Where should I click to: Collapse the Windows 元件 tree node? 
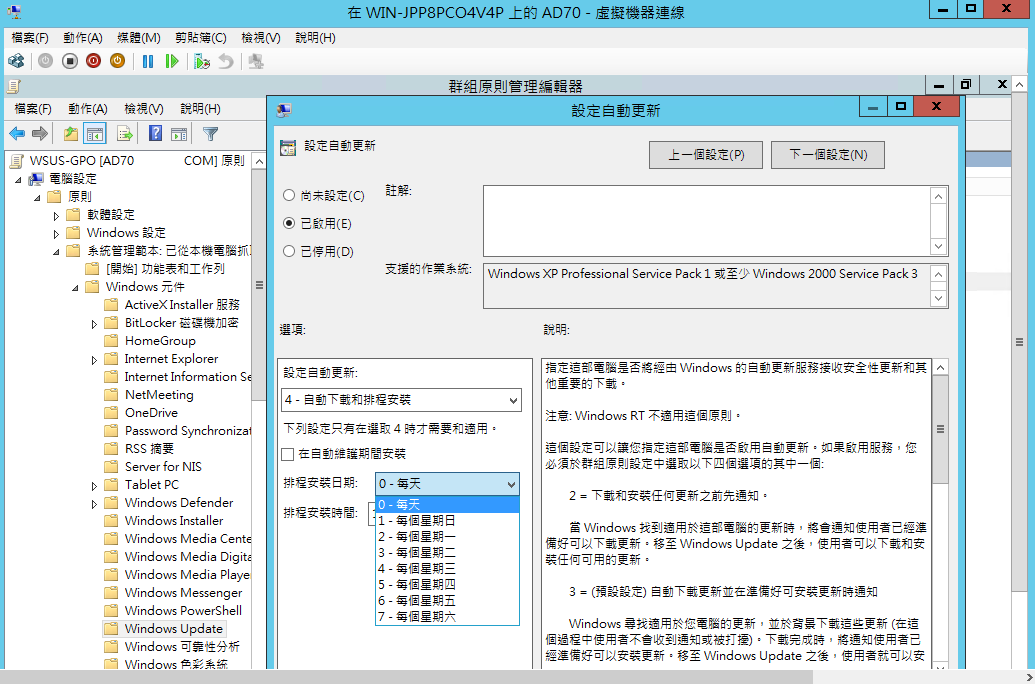[x=75, y=287]
